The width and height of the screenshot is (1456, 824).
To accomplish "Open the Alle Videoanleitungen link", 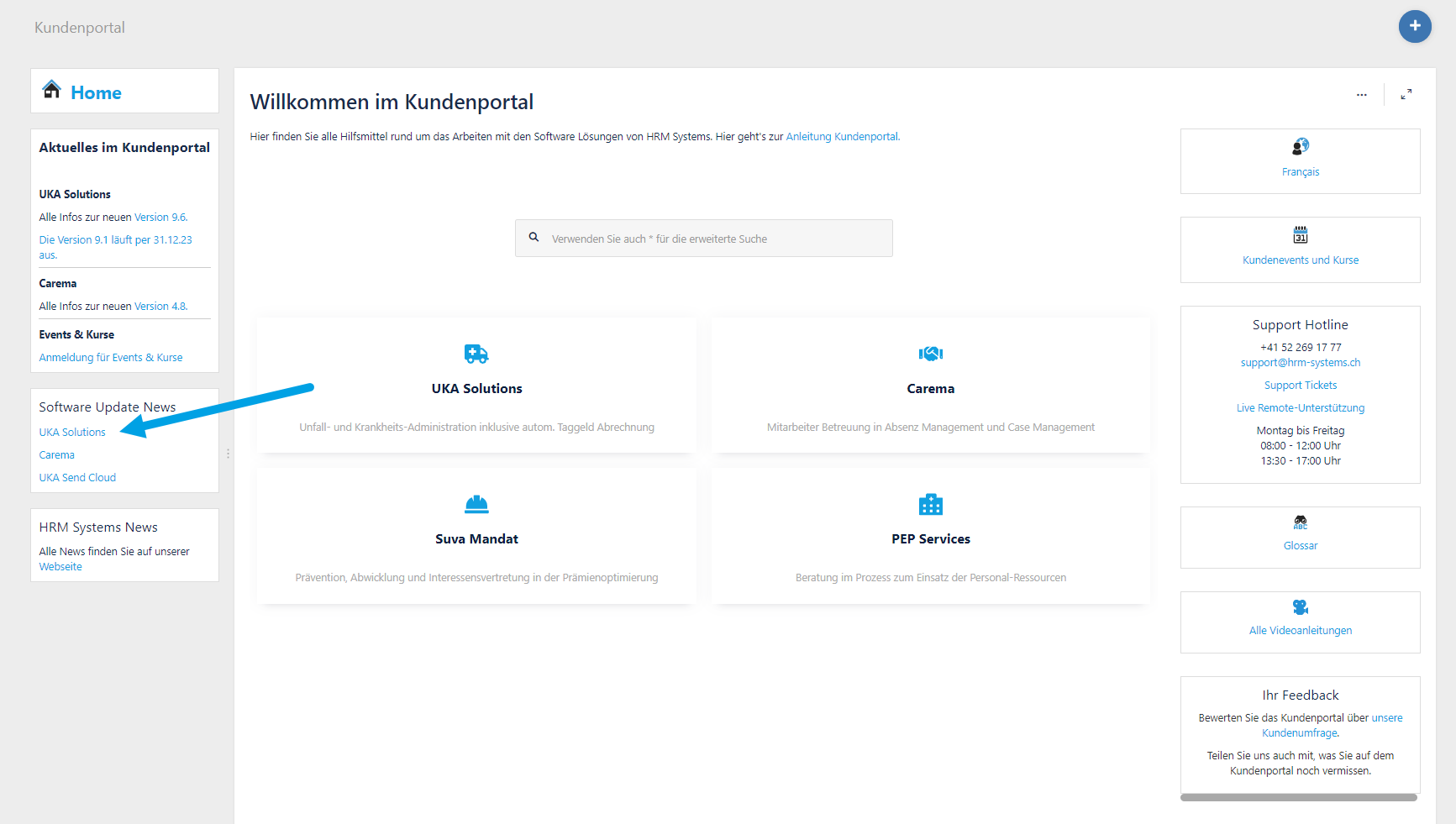I will click(x=1301, y=630).
